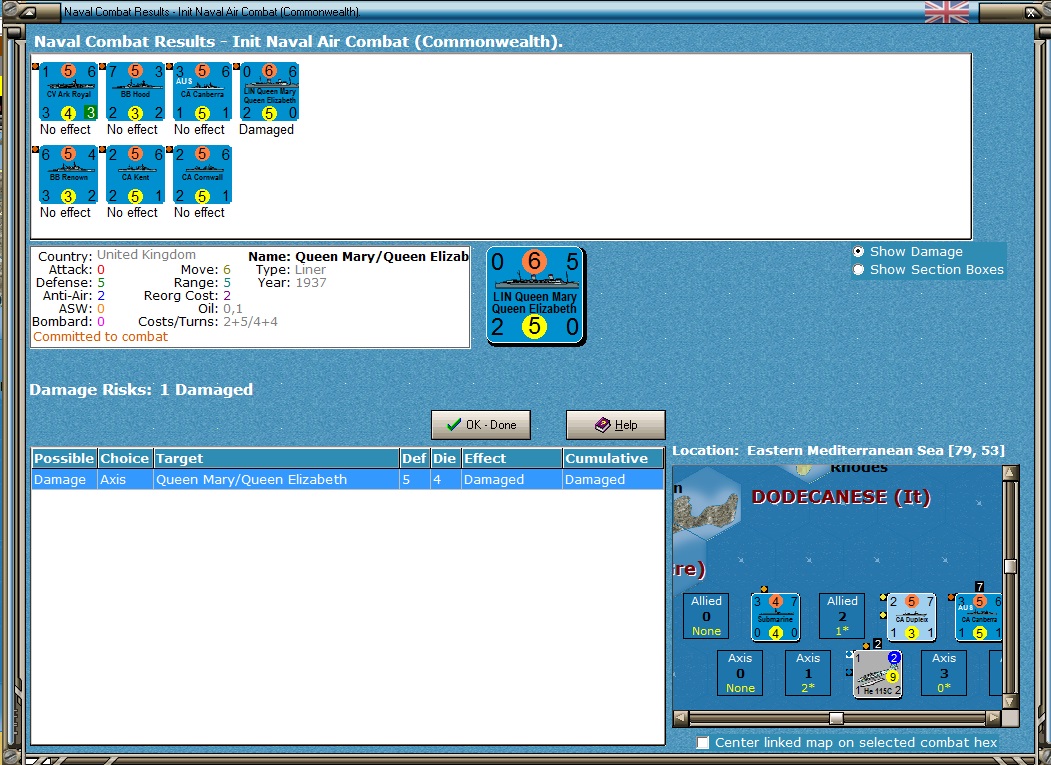Enable Center linked map on selected combat hex
1051x765 pixels.
tap(702, 742)
